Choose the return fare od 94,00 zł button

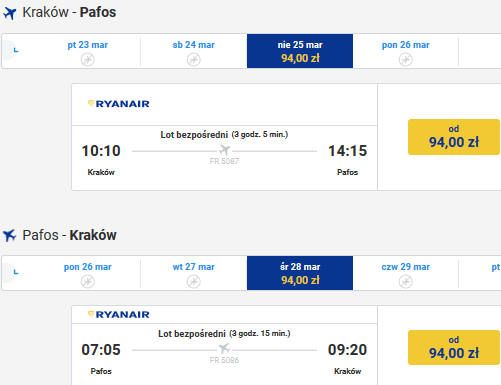(454, 347)
